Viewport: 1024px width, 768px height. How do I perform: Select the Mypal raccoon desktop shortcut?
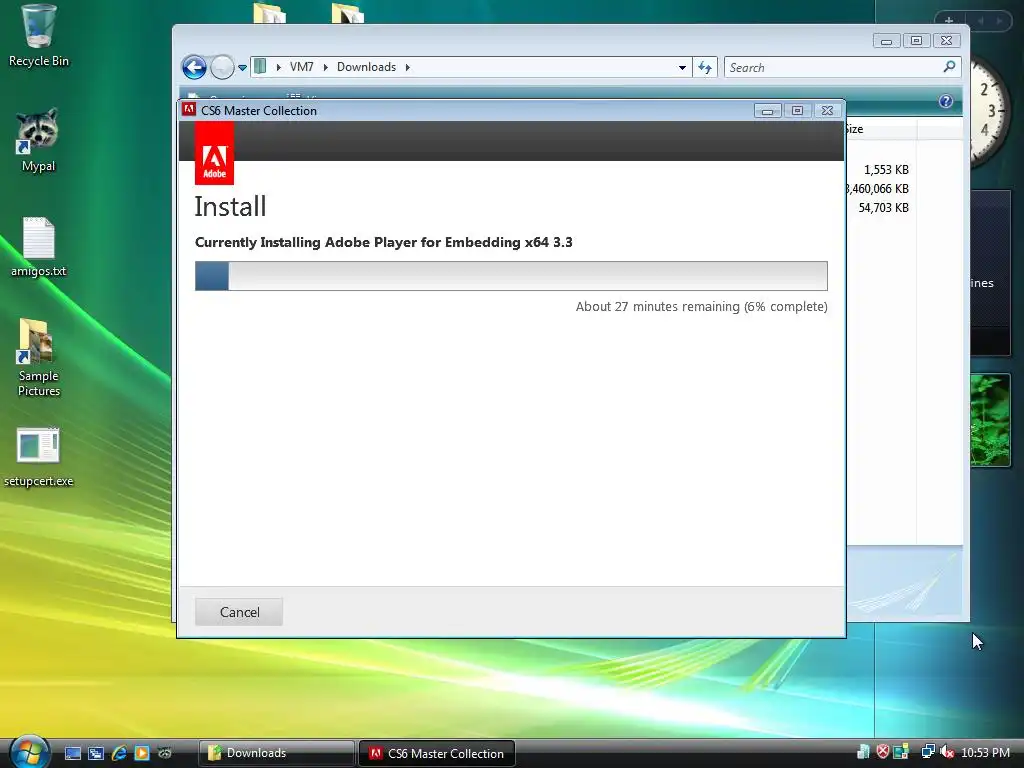pos(38,140)
